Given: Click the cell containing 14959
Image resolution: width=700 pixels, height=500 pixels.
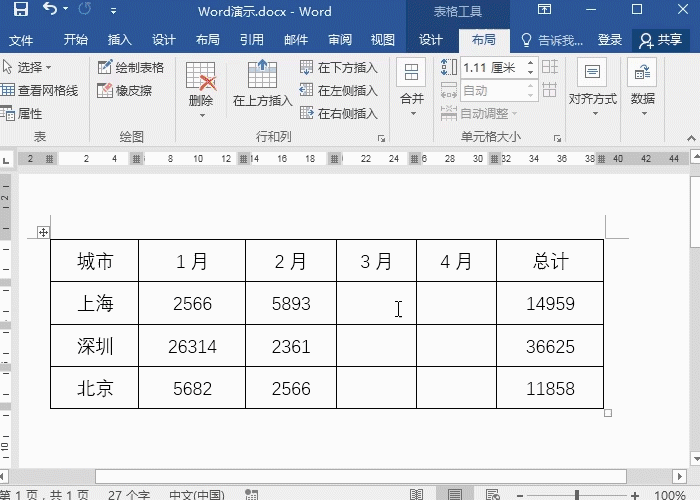Looking at the screenshot, I should pos(550,304).
